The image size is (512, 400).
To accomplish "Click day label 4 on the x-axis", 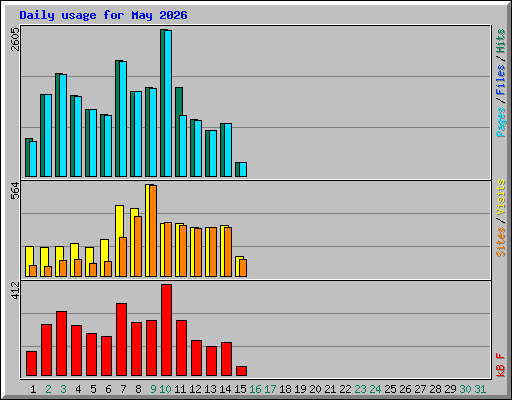I will tap(78, 389).
